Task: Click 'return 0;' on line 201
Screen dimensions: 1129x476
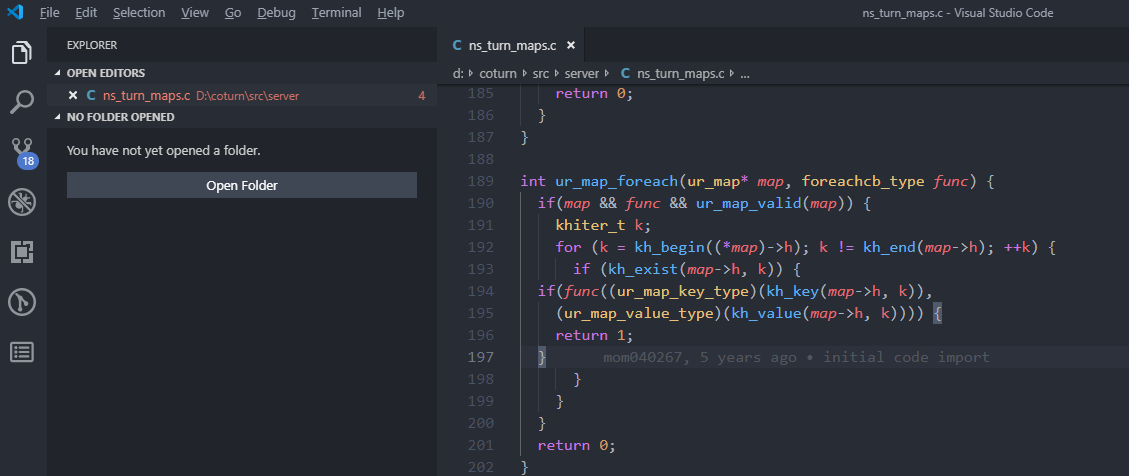Action: 577,446
